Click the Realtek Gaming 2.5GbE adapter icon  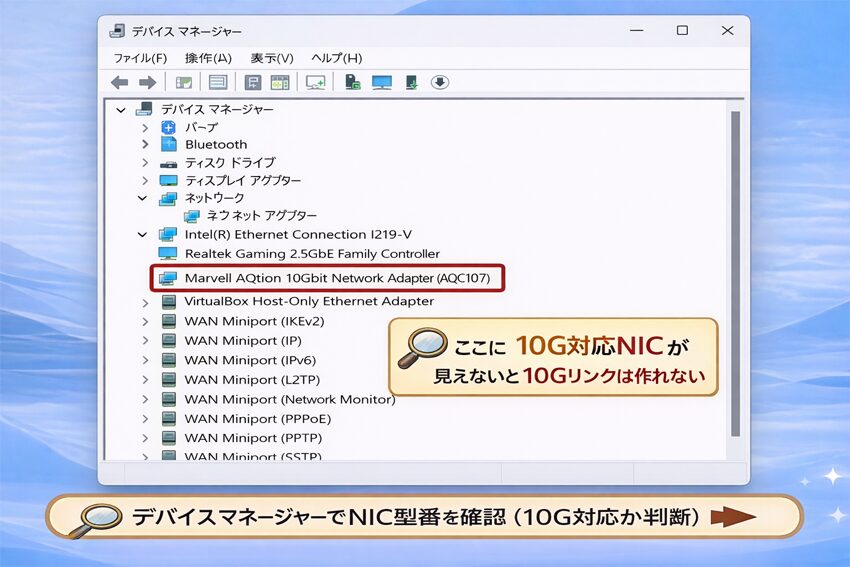coord(168,254)
